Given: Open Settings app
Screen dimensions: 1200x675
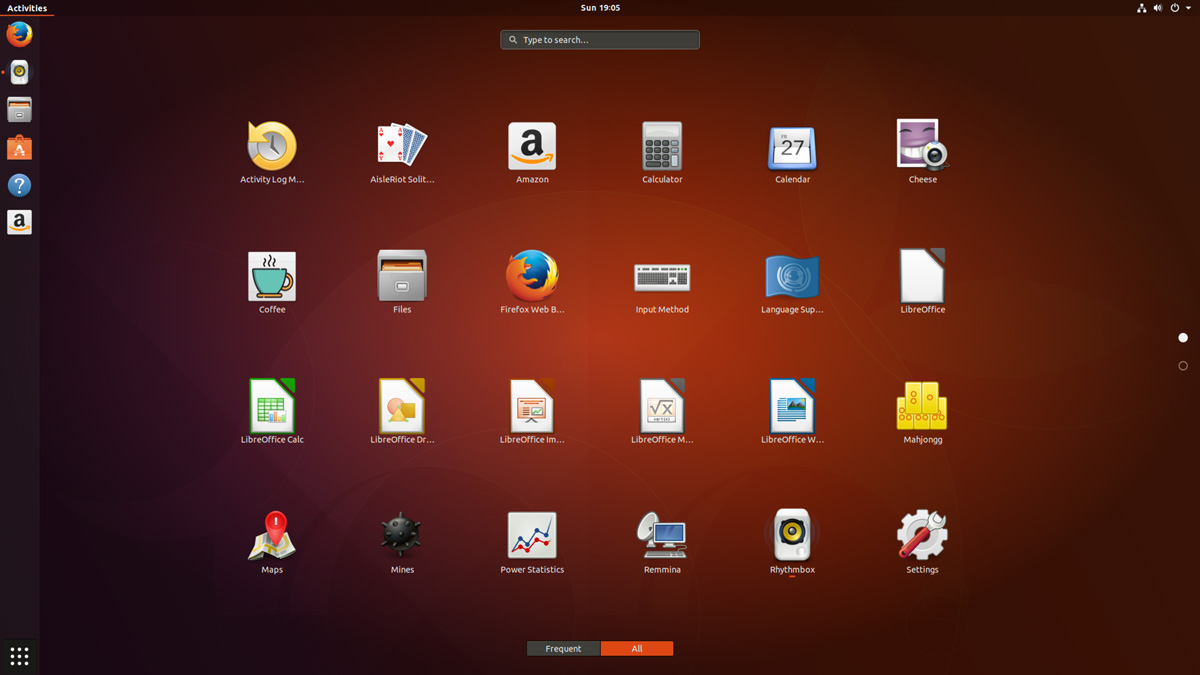Looking at the screenshot, I should point(922,542).
